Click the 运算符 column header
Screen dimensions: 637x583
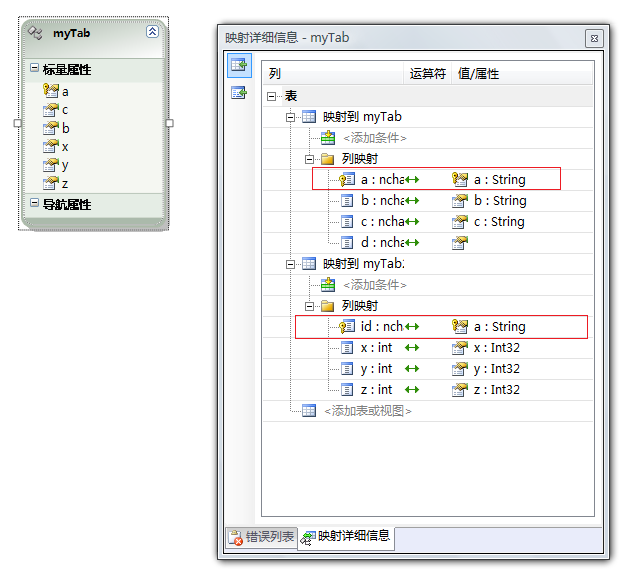pyautogui.click(x=427, y=74)
